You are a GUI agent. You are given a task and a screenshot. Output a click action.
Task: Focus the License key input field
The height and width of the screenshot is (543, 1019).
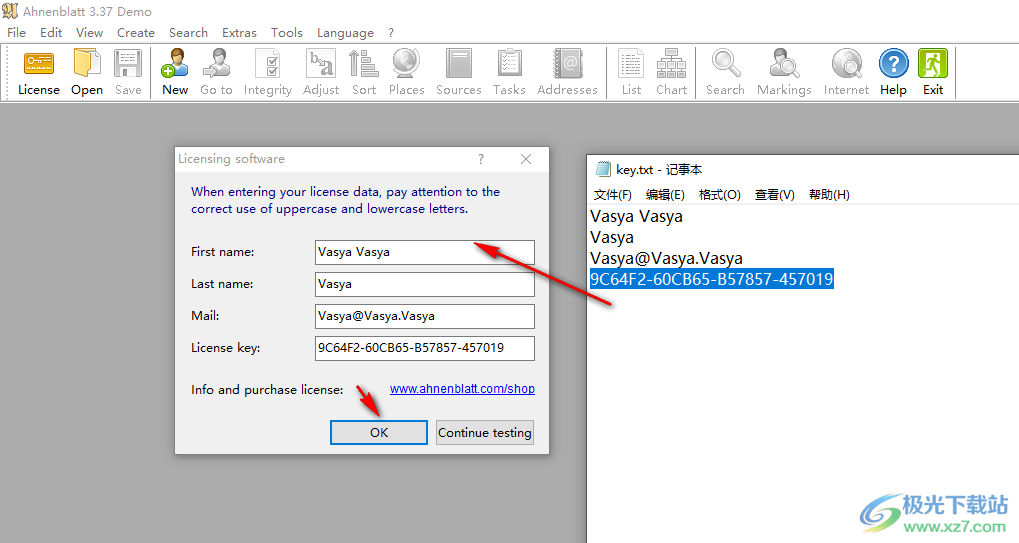coord(425,347)
